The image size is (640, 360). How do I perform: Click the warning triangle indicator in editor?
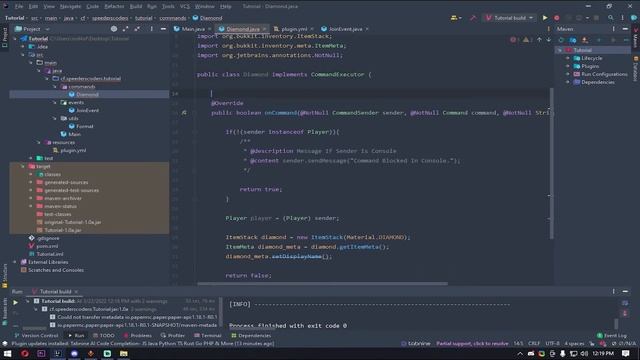pos(526,40)
